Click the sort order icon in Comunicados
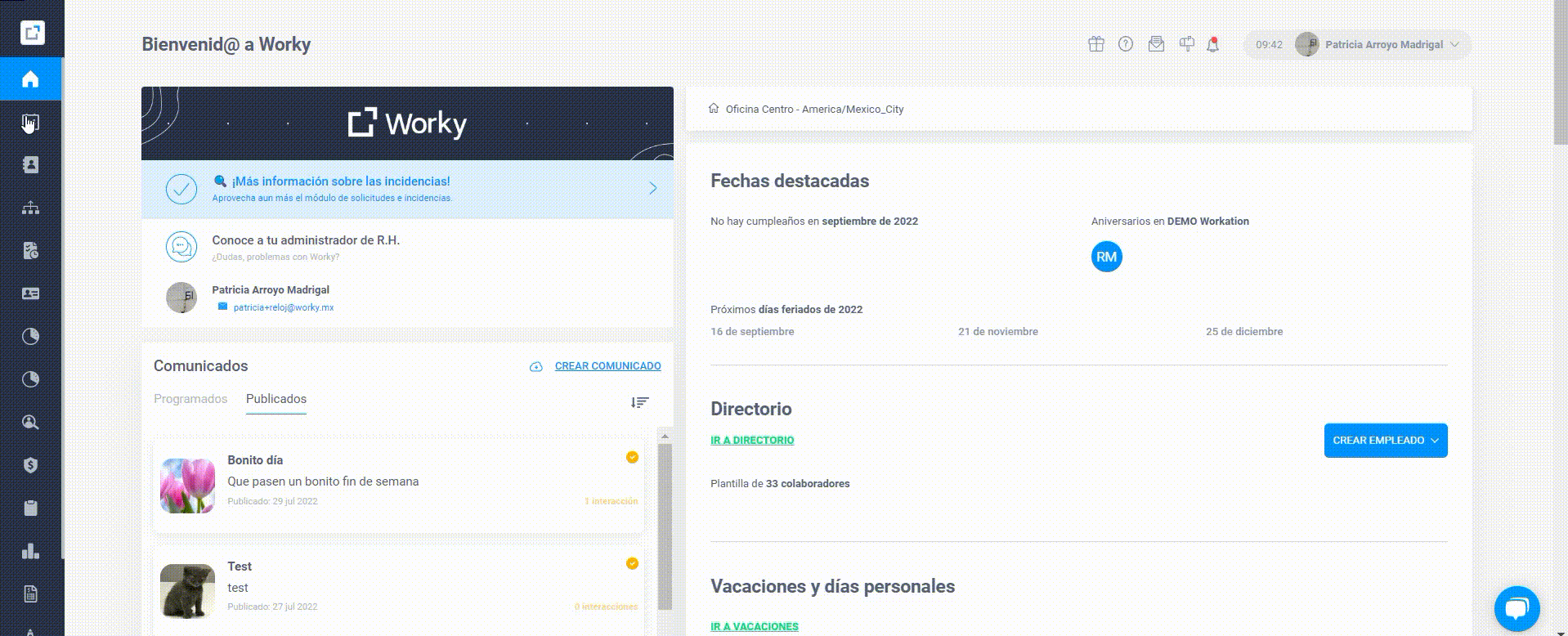The width and height of the screenshot is (1568, 636). point(640,402)
